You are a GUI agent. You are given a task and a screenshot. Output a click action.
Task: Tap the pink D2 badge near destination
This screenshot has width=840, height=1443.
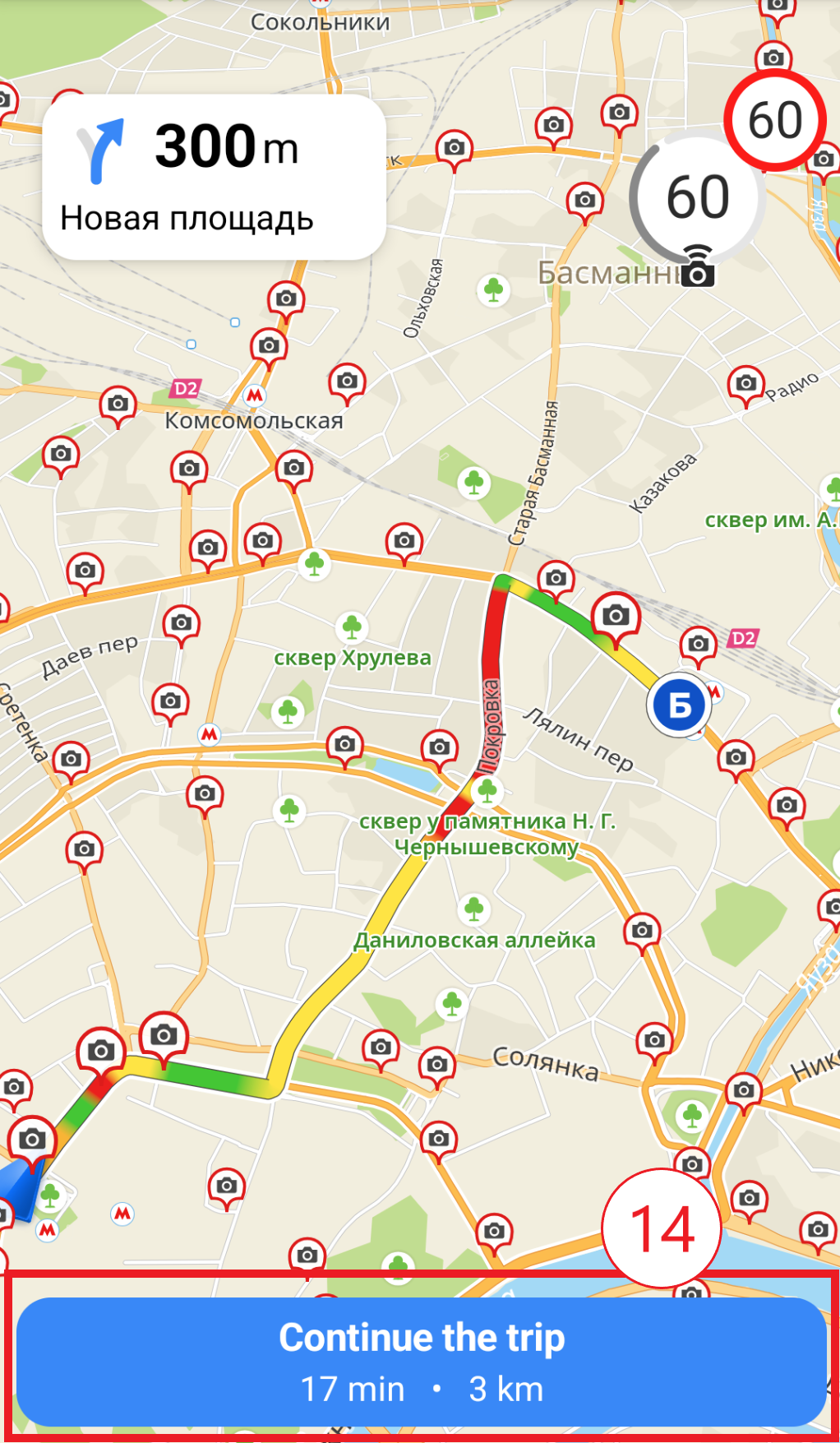click(x=744, y=638)
